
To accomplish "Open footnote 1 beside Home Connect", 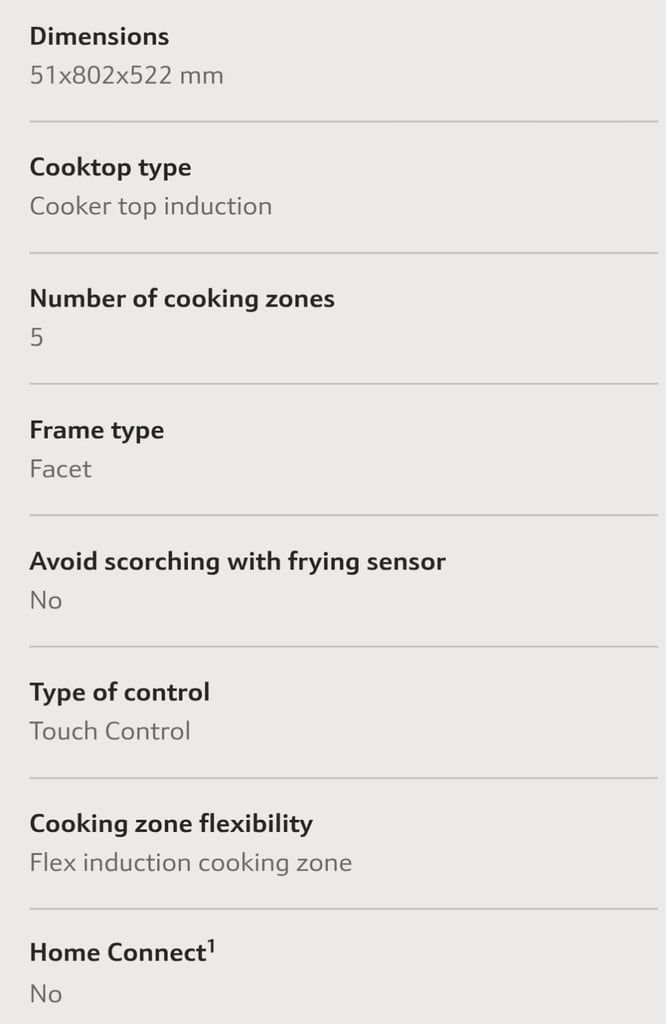I will [x=211, y=946].
